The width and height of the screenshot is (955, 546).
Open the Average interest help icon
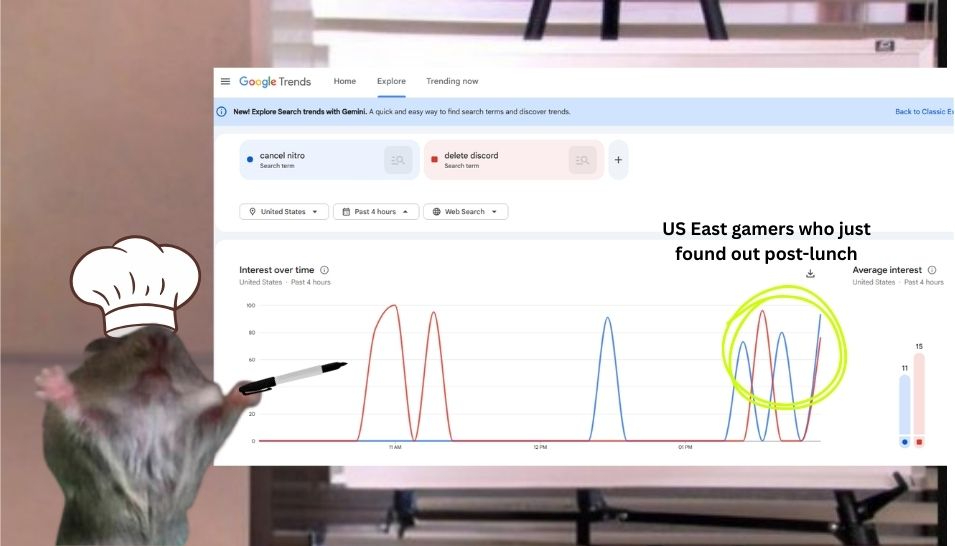(932, 270)
